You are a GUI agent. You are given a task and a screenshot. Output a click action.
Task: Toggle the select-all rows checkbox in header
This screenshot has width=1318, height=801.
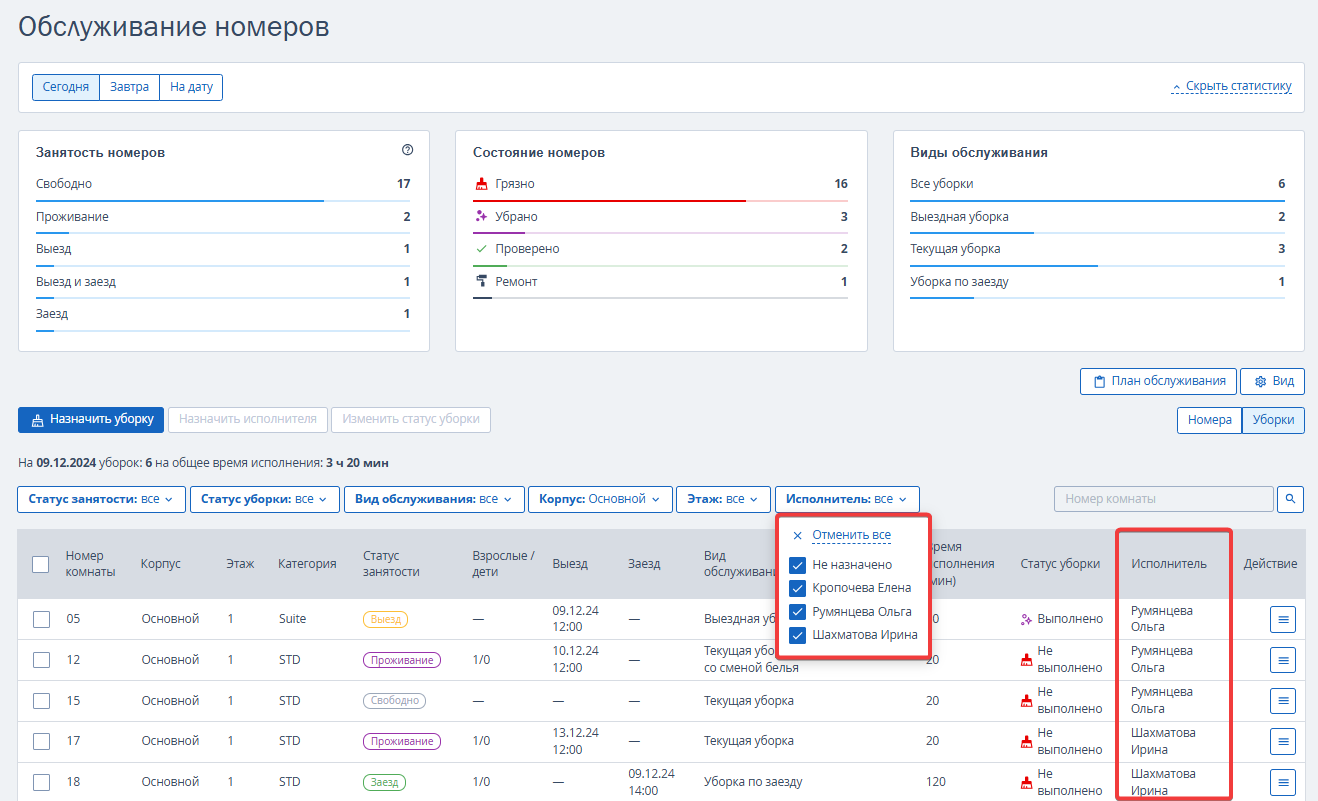pos(41,564)
